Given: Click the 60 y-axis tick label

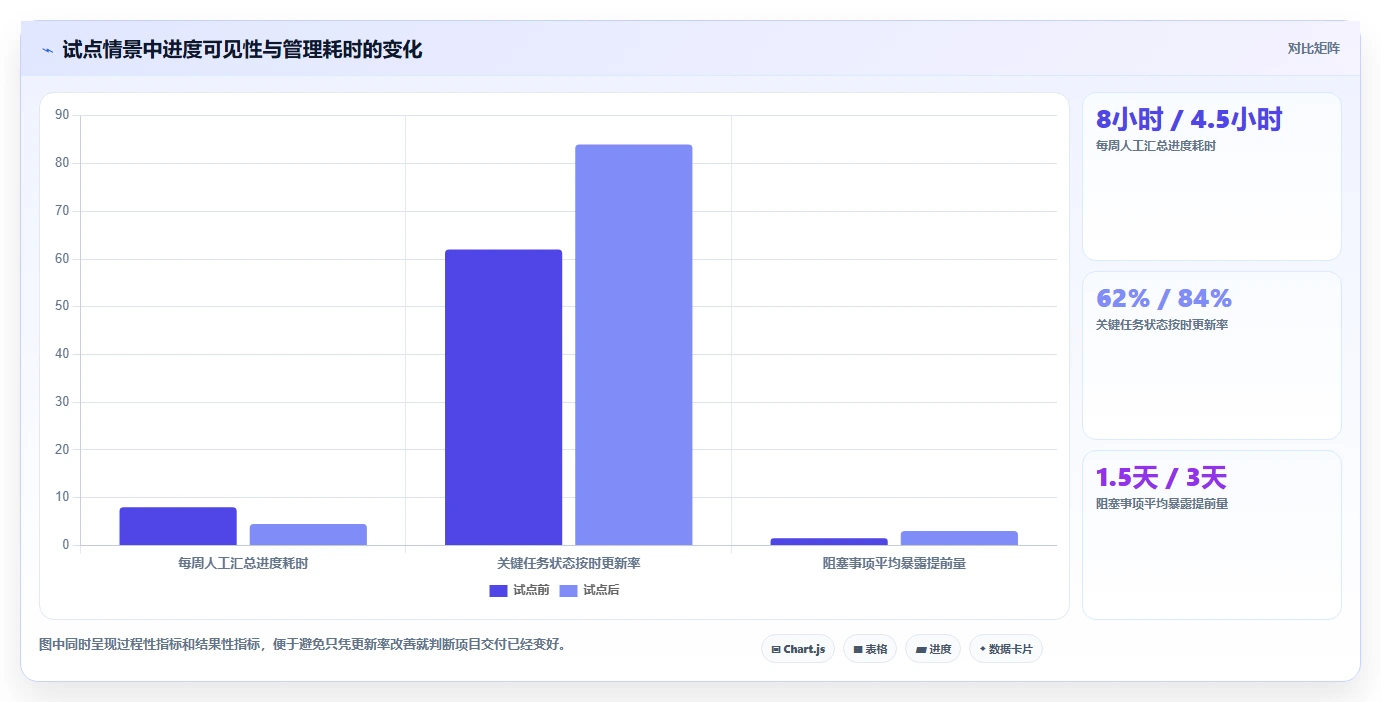Looking at the screenshot, I should tap(62, 258).
